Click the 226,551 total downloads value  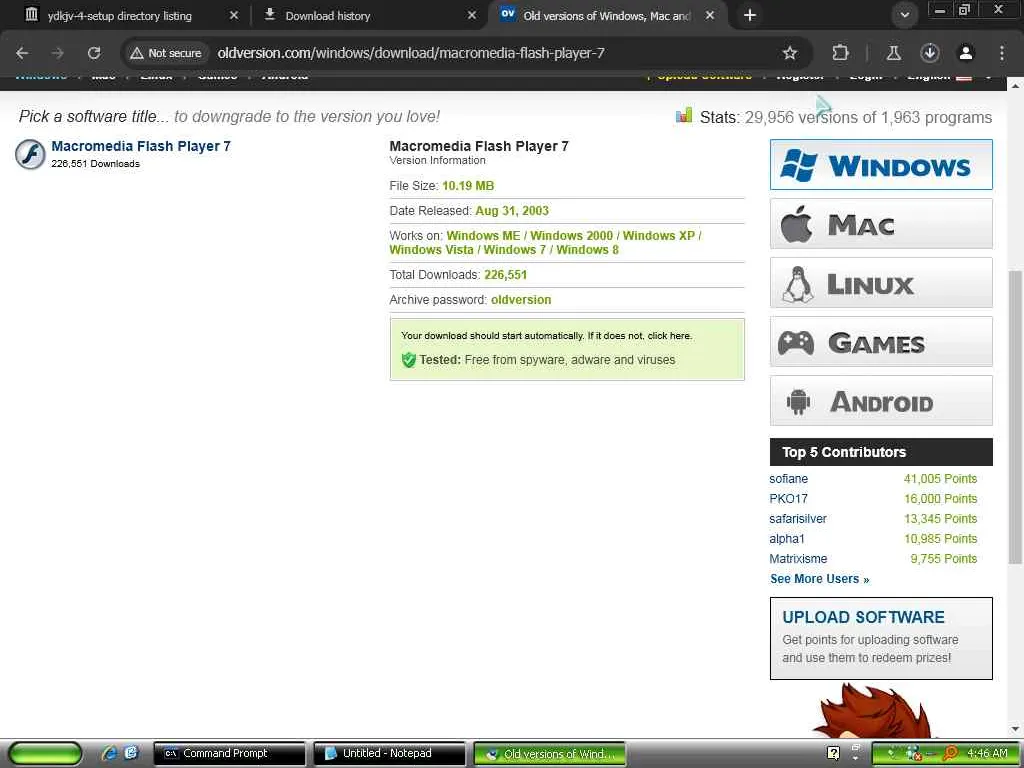tap(505, 275)
